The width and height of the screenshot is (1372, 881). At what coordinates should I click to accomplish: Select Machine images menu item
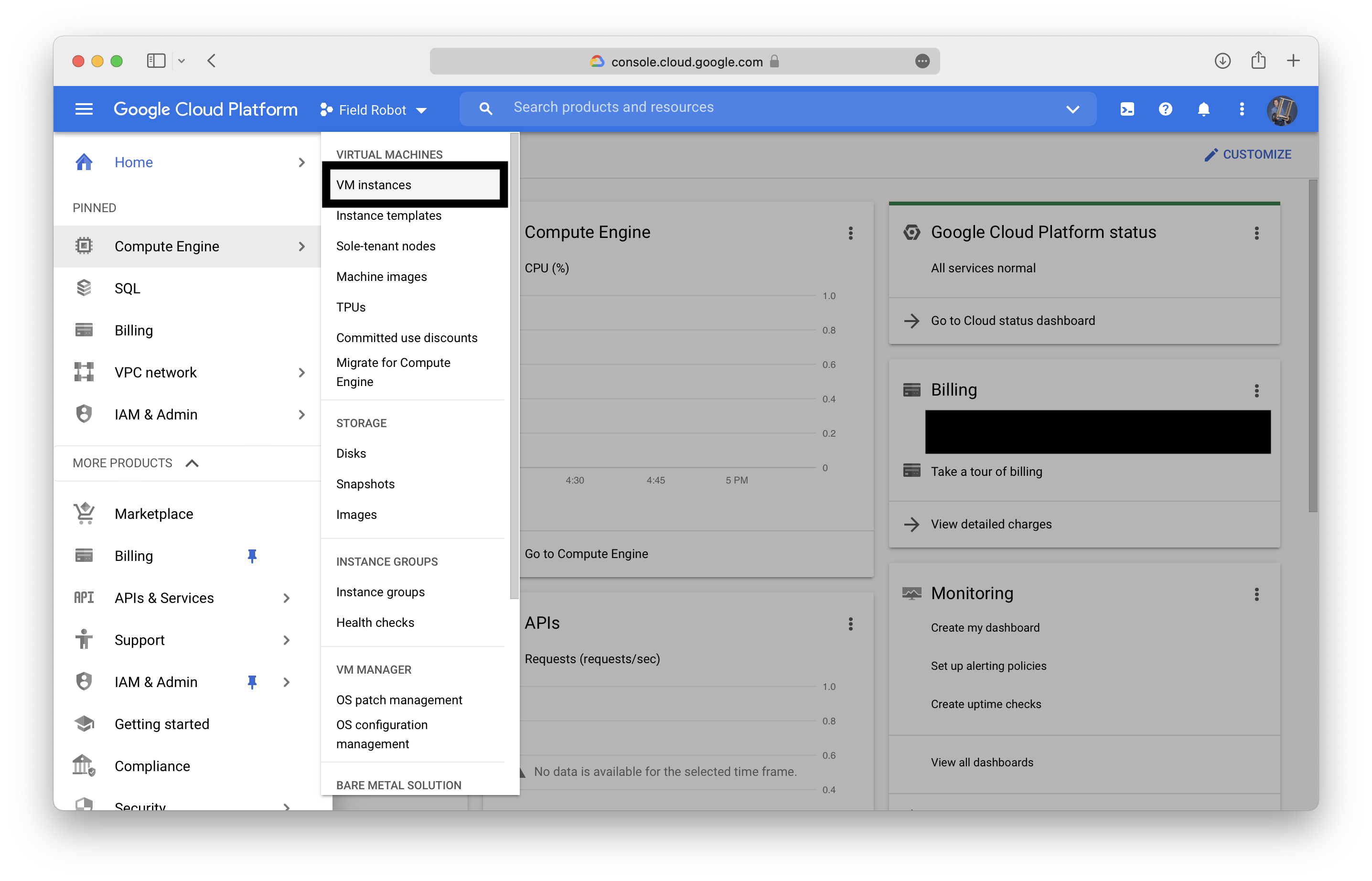(382, 276)
